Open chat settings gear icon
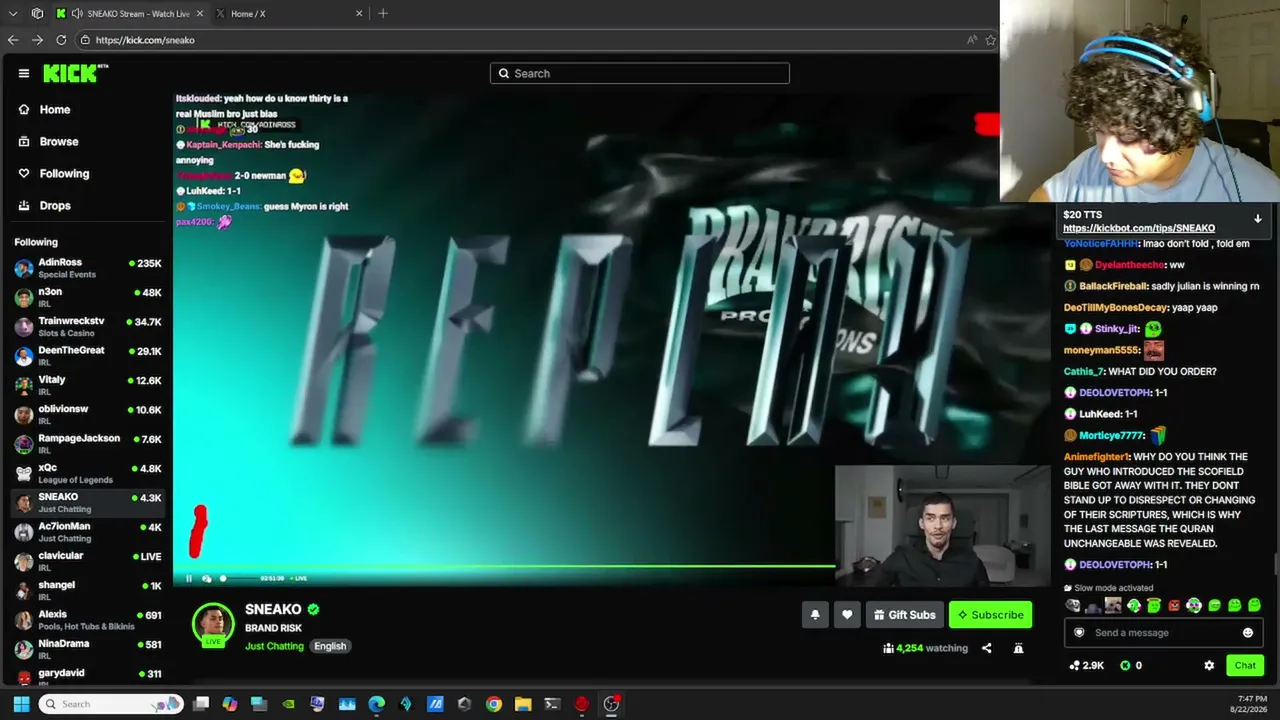 coord(1209,665)
